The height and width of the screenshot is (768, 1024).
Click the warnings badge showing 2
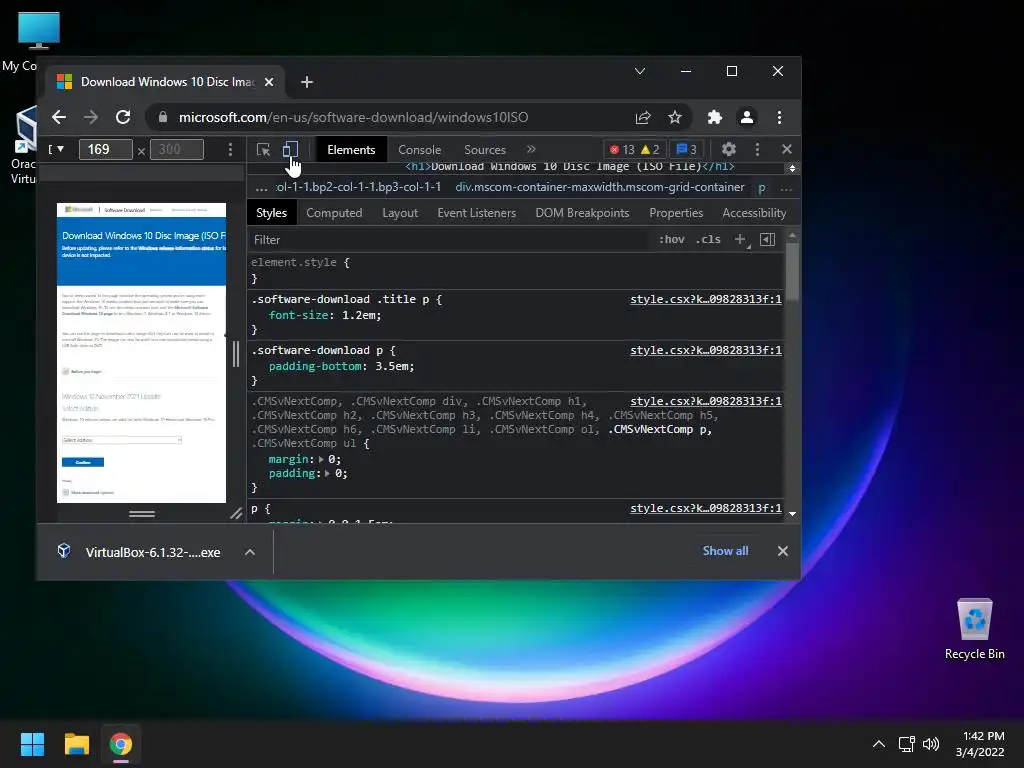click(x=650, y=150)
